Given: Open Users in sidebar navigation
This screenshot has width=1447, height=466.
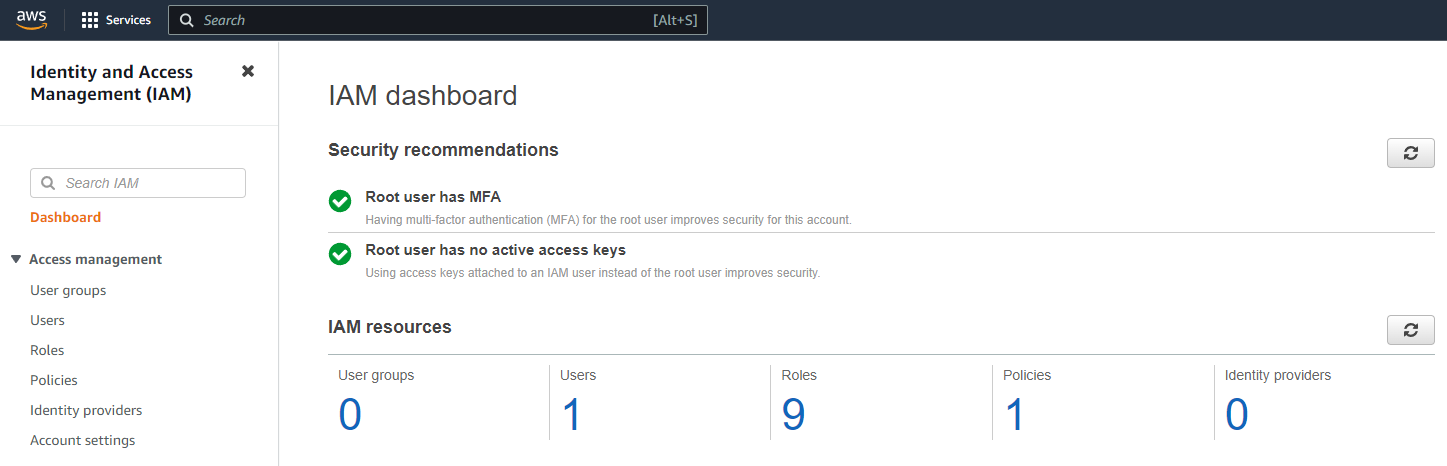Looking at the screenshot, I should click(47, 320).
